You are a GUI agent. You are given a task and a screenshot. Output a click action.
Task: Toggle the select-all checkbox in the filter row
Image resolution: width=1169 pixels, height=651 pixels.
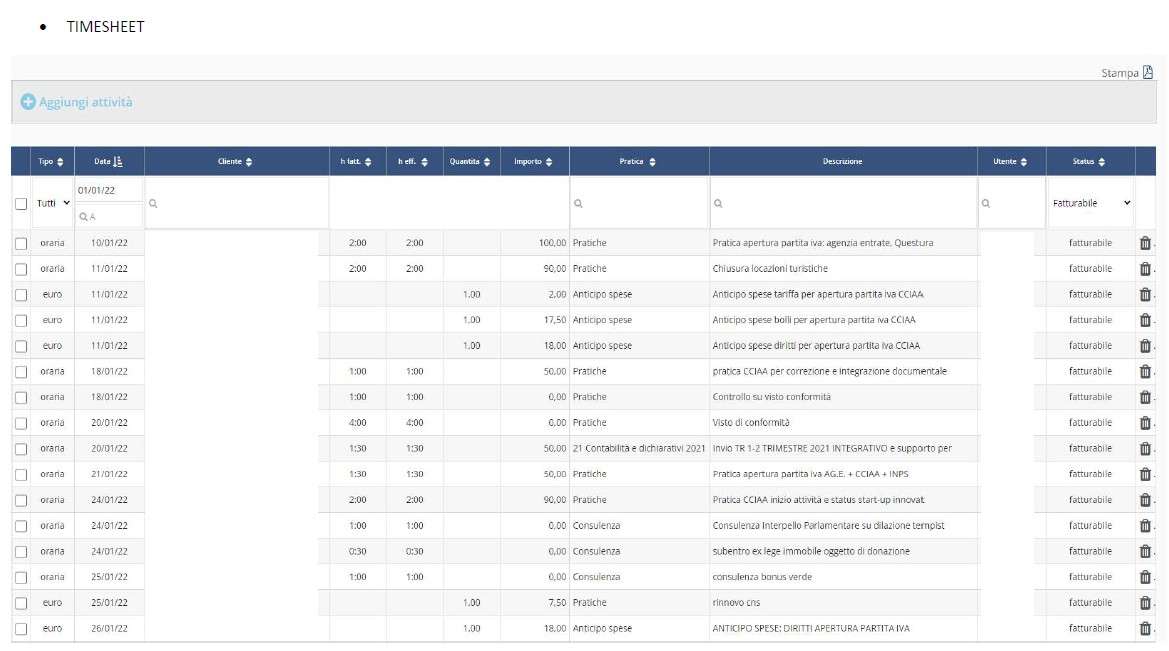(21, 204)
